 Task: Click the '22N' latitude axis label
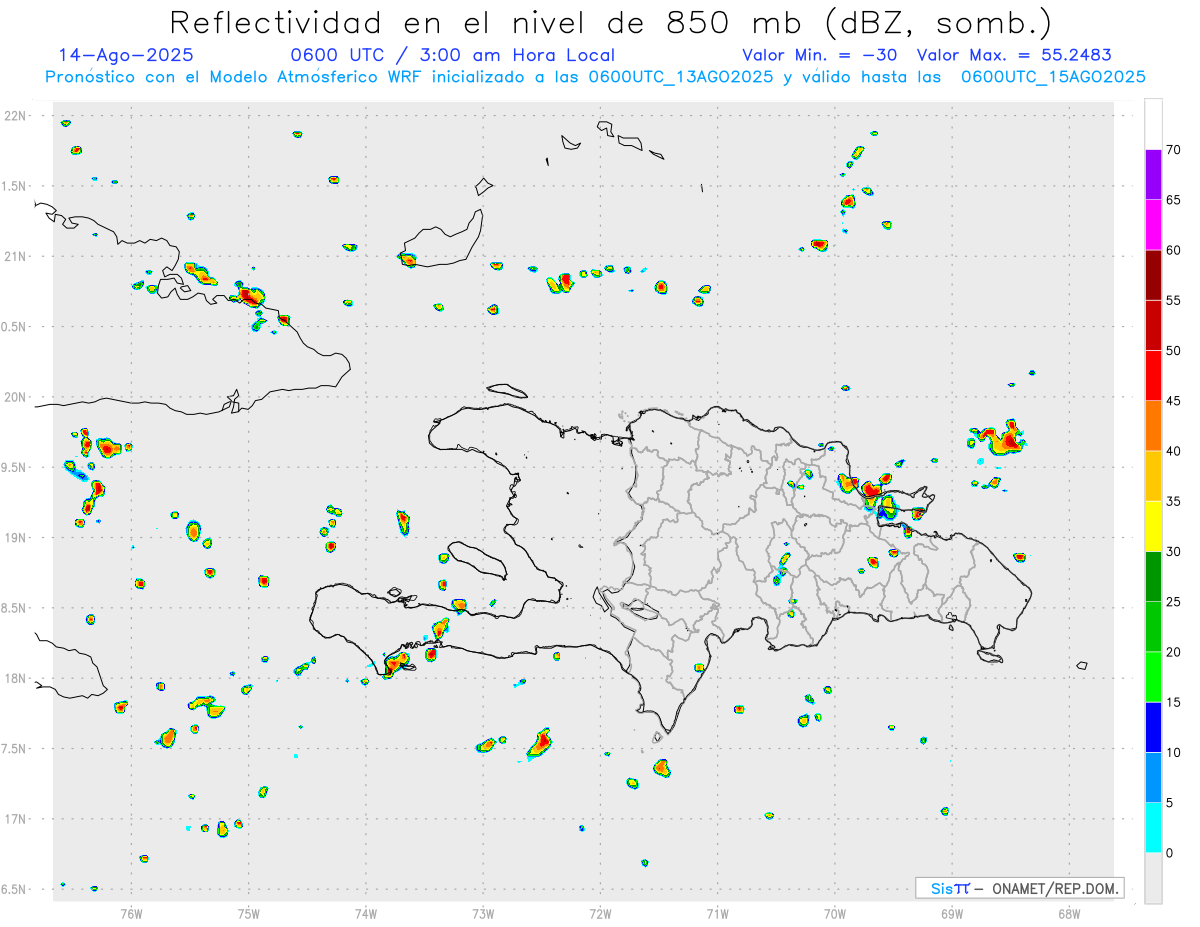[x=16, y=116]
